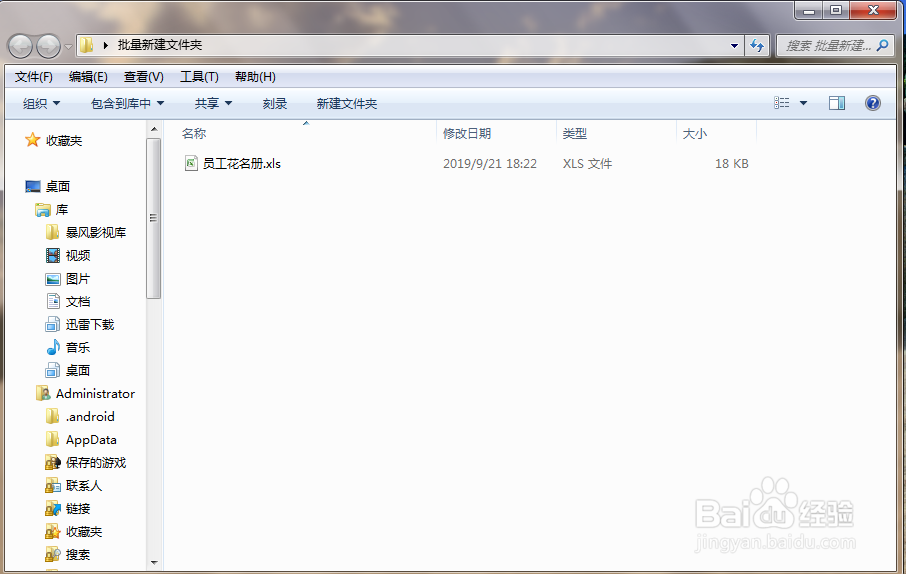Click the top-level 桌面 monitor icon
Viewport: 906px width, 574px height.
click(x=33, y=186)
